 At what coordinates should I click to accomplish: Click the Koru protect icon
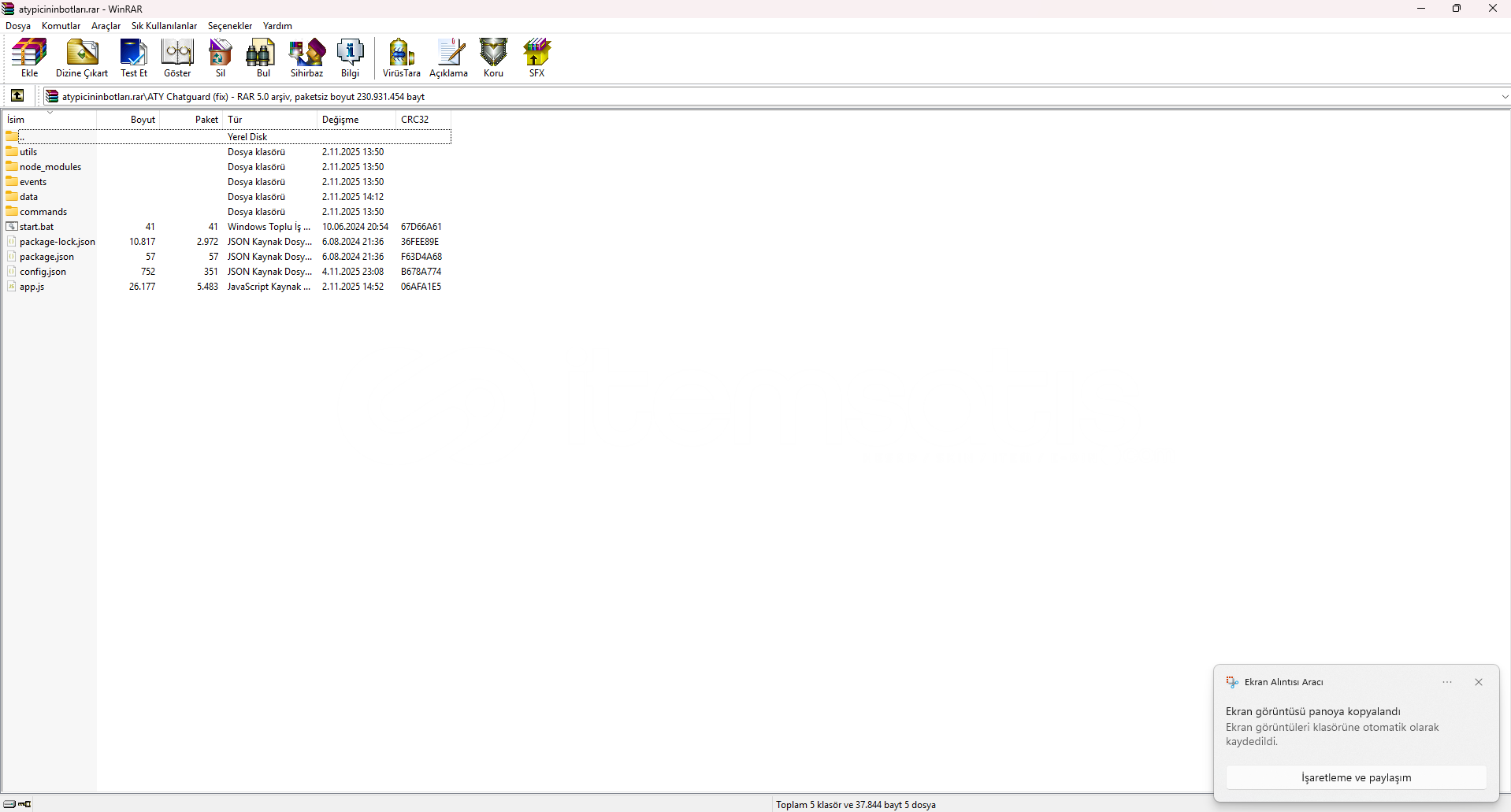pos(493,57)
